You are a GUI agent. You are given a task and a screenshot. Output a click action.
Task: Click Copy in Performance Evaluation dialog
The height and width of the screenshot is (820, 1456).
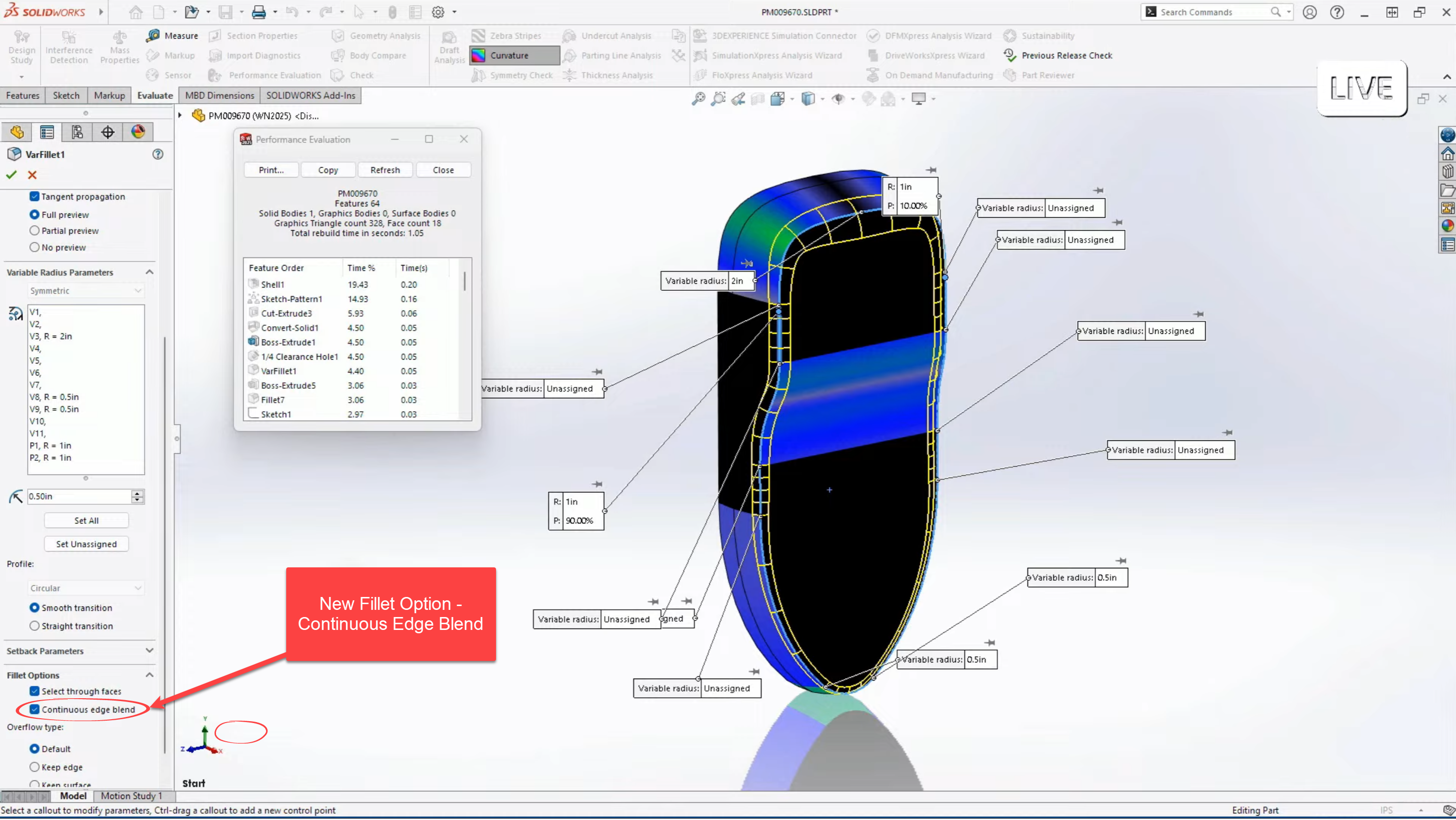(328, 170)
